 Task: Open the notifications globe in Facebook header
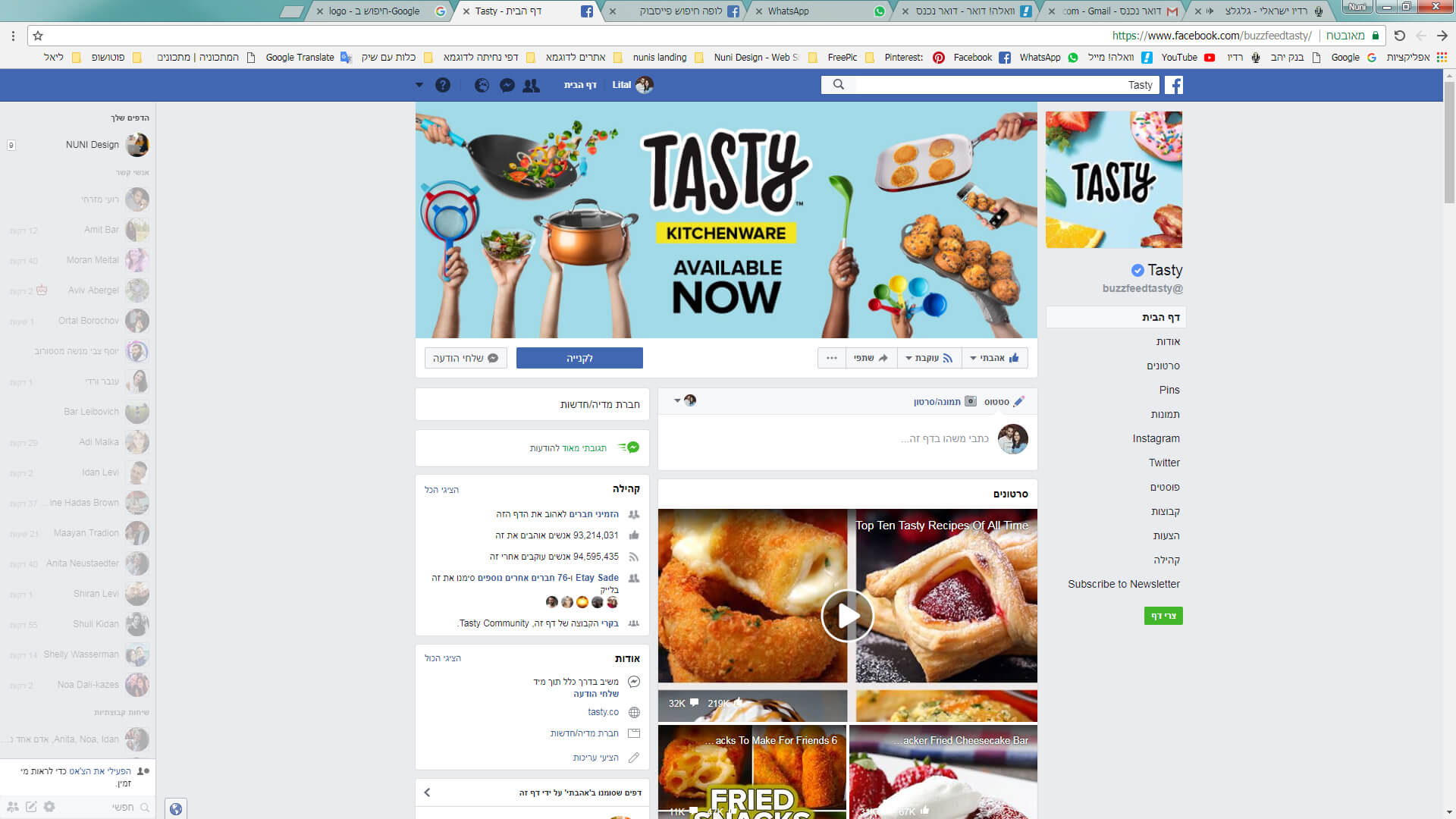[x=482, y=85]
